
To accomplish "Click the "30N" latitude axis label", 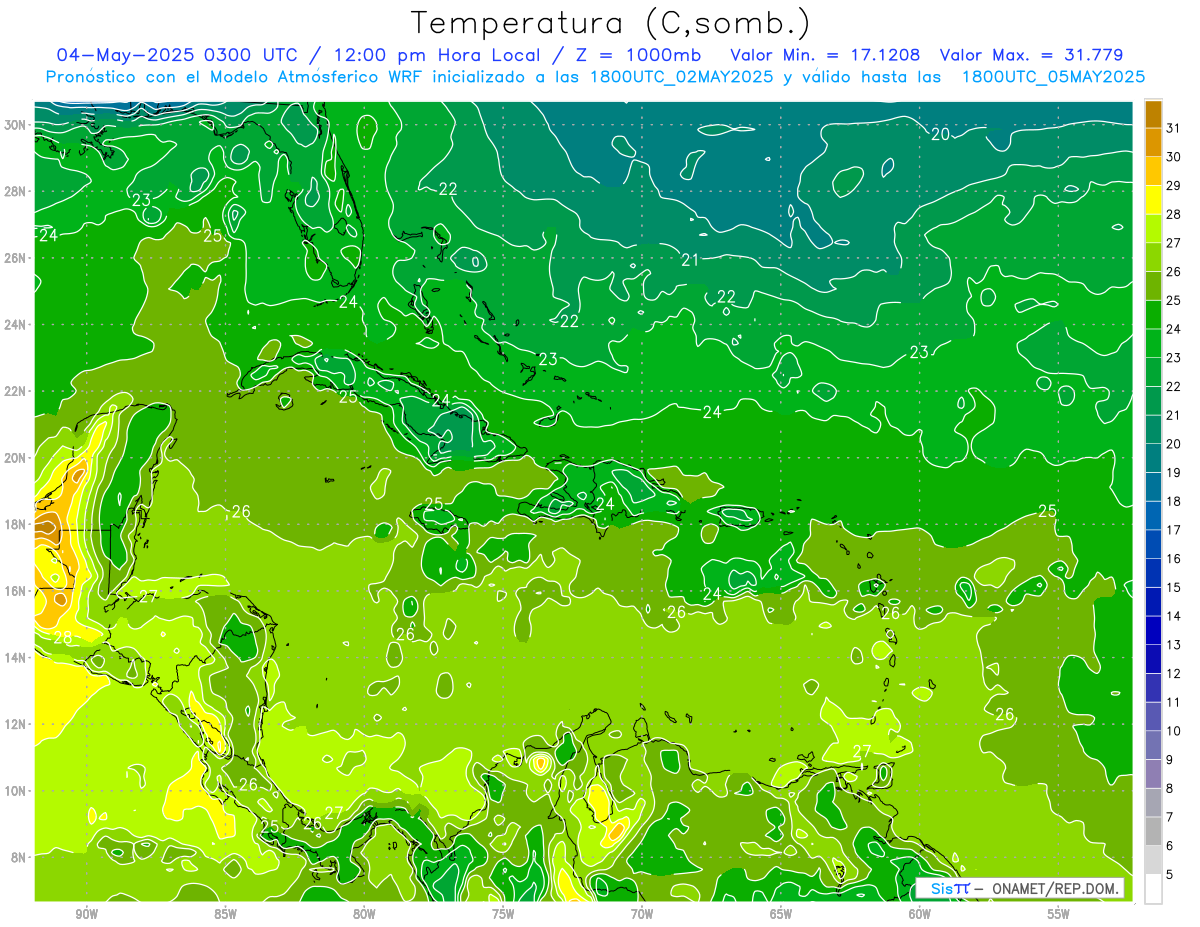I will tap(15, 125).
